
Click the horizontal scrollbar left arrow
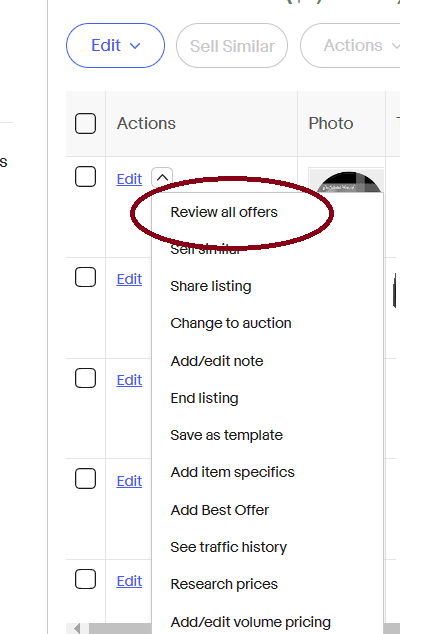(x=77, y=628)
